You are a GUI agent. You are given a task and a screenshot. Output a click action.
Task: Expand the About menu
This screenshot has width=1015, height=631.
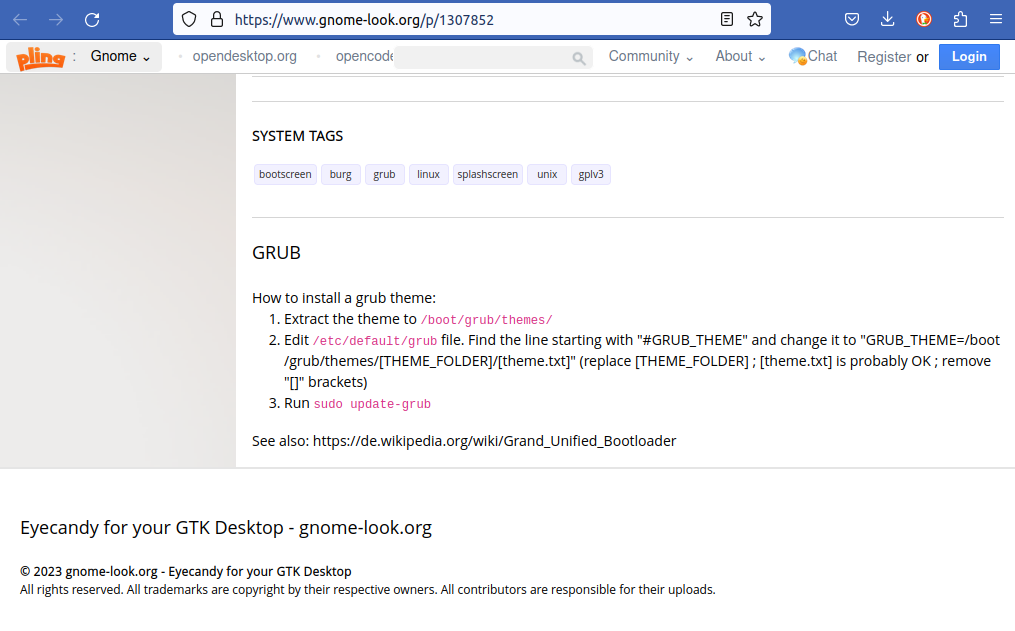coord(740,56)
